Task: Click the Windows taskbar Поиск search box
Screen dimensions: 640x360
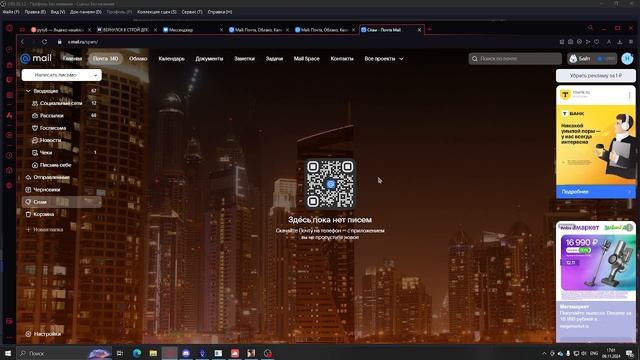Action: click(64, 353)
